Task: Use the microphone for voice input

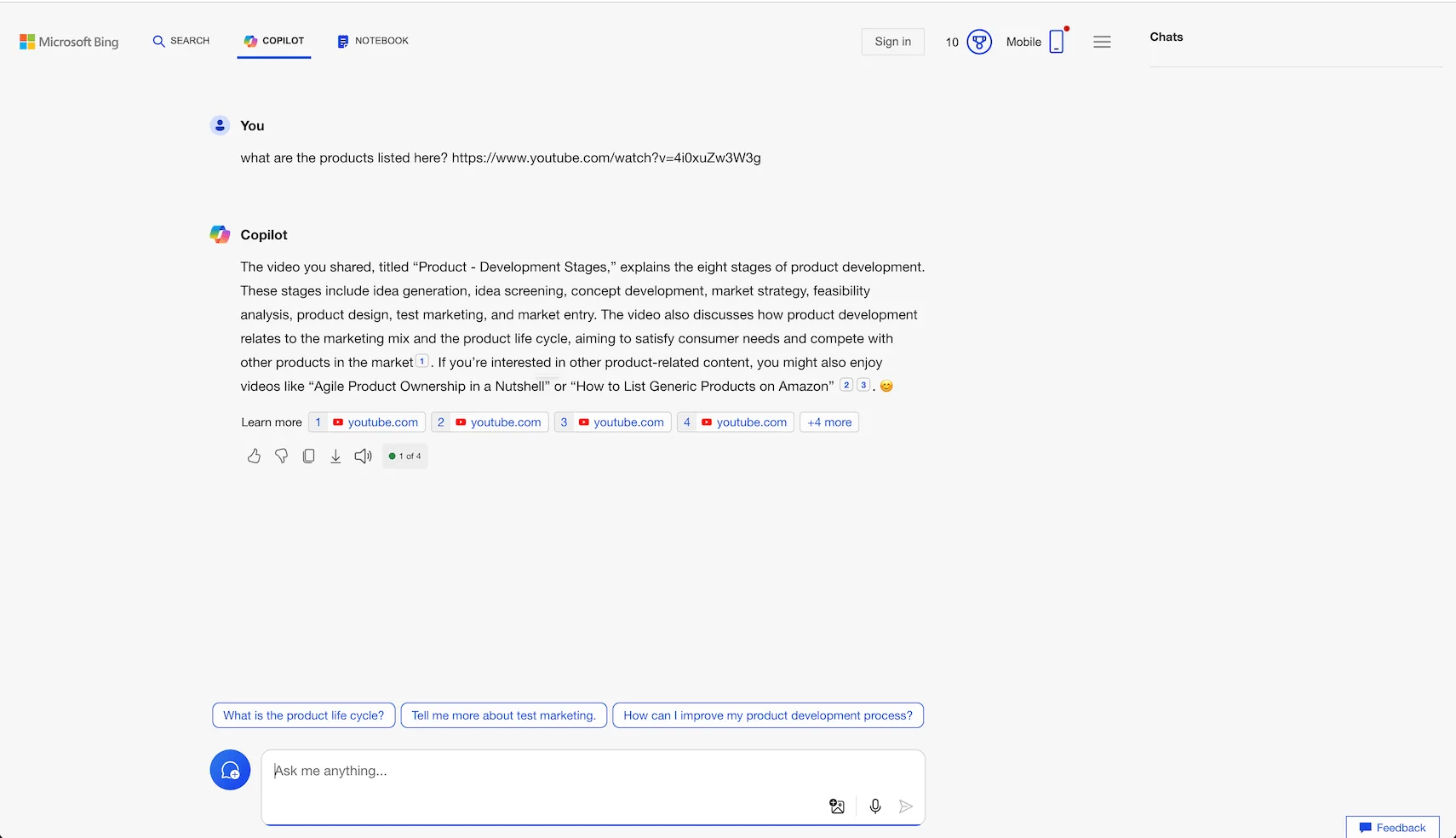Action: [x=875, y=806]
